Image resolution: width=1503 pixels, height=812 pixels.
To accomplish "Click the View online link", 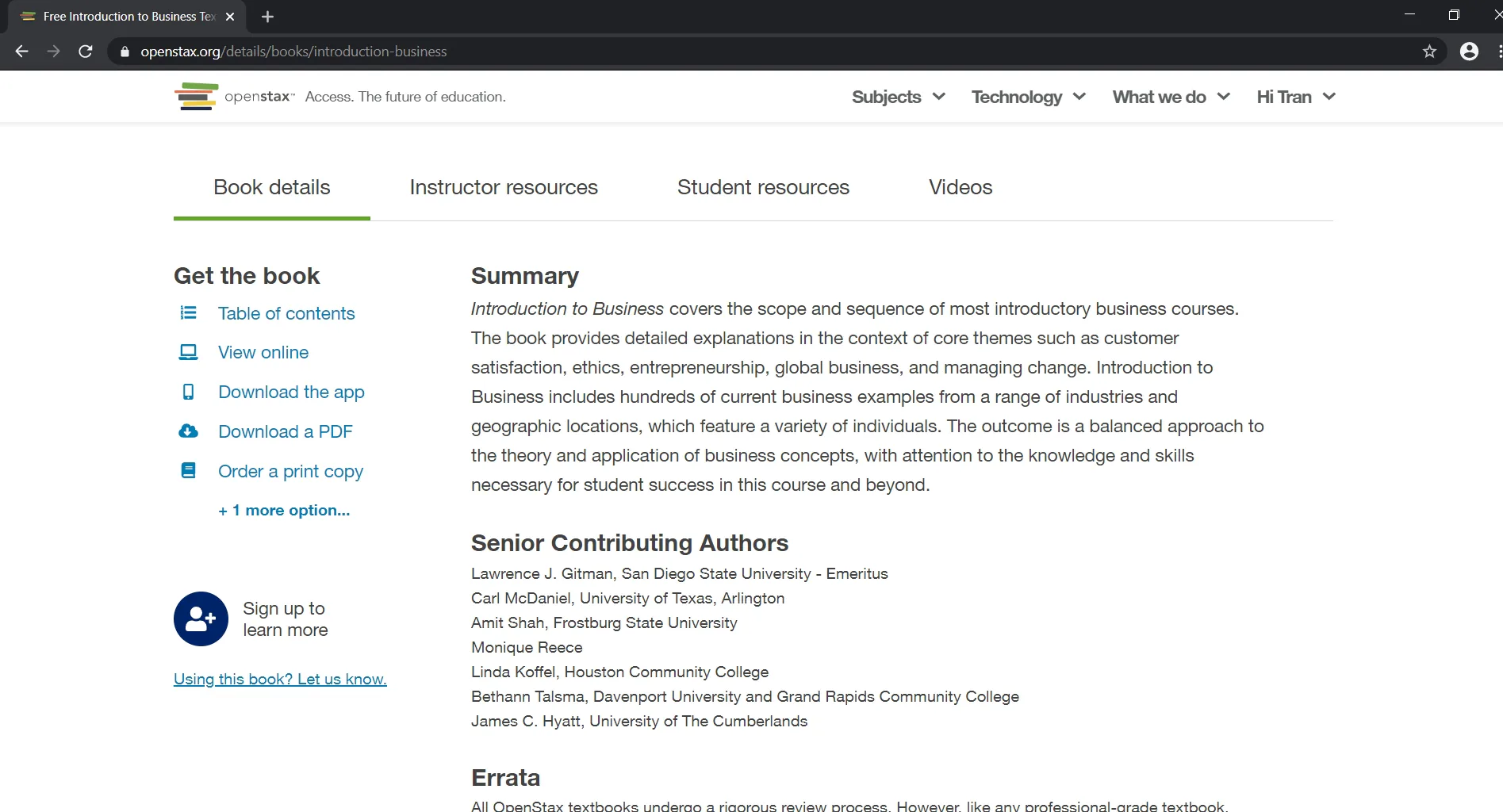I will [263, 352].
